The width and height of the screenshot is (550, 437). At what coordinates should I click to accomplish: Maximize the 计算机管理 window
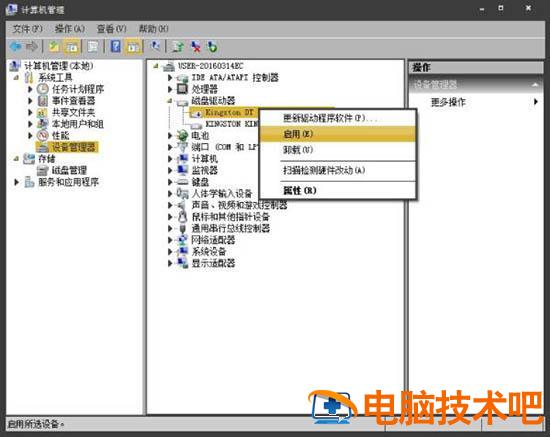click(x=501, y=8)
